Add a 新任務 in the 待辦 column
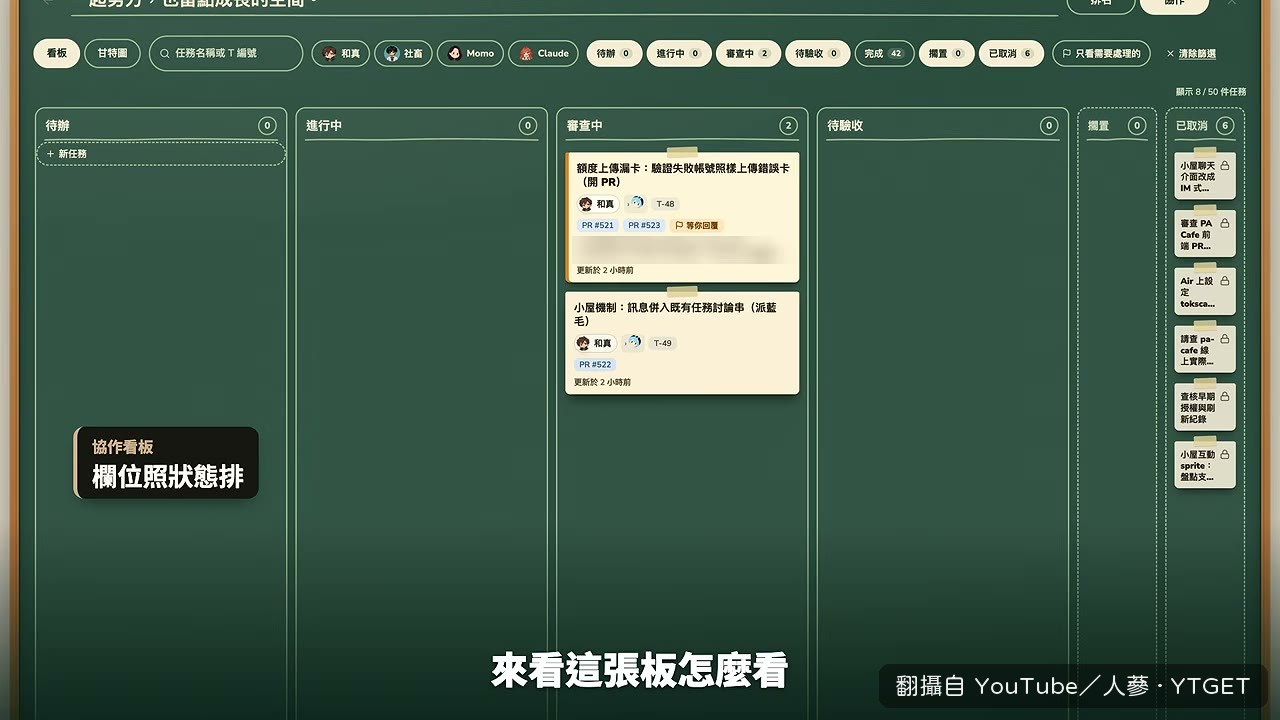 point(161,154)
